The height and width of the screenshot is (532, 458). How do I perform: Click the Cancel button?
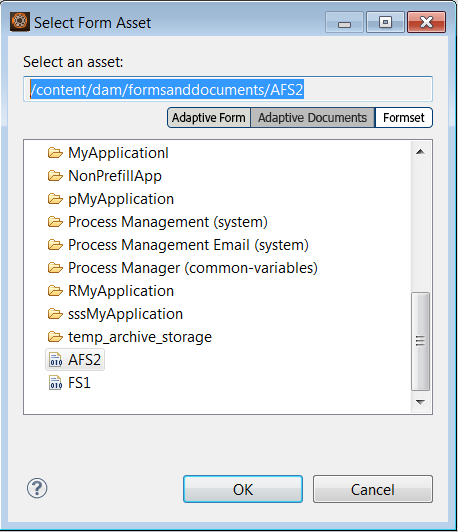tap(373, 489)
